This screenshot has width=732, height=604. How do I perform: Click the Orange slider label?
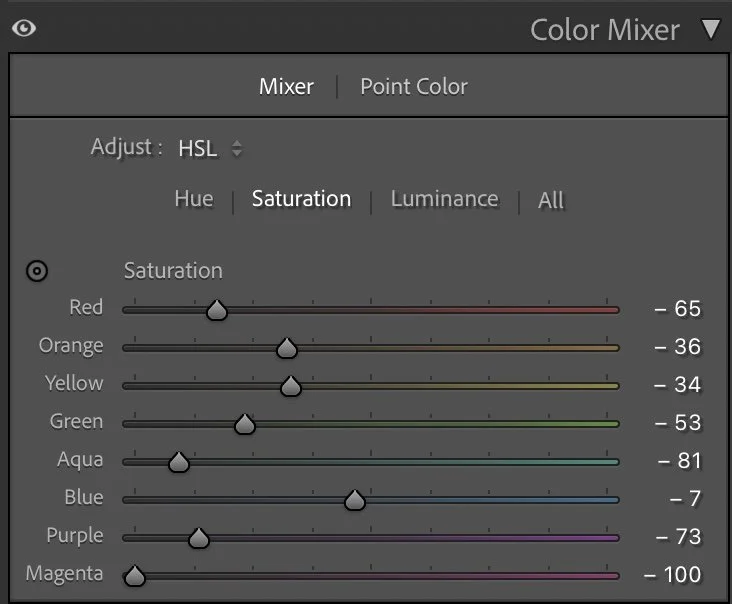71,346
